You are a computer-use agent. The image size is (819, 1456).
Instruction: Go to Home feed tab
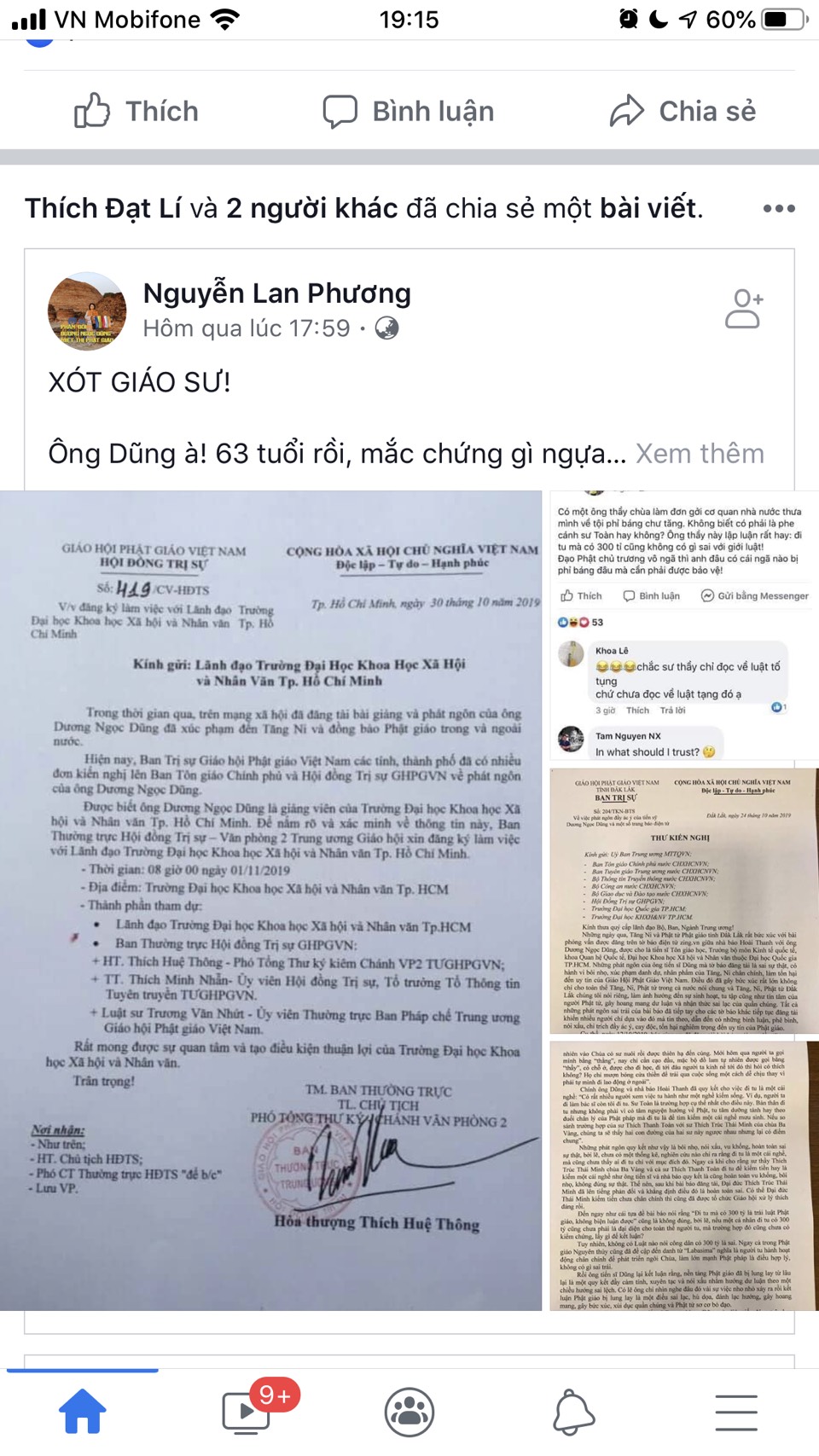pos(83,1412)
